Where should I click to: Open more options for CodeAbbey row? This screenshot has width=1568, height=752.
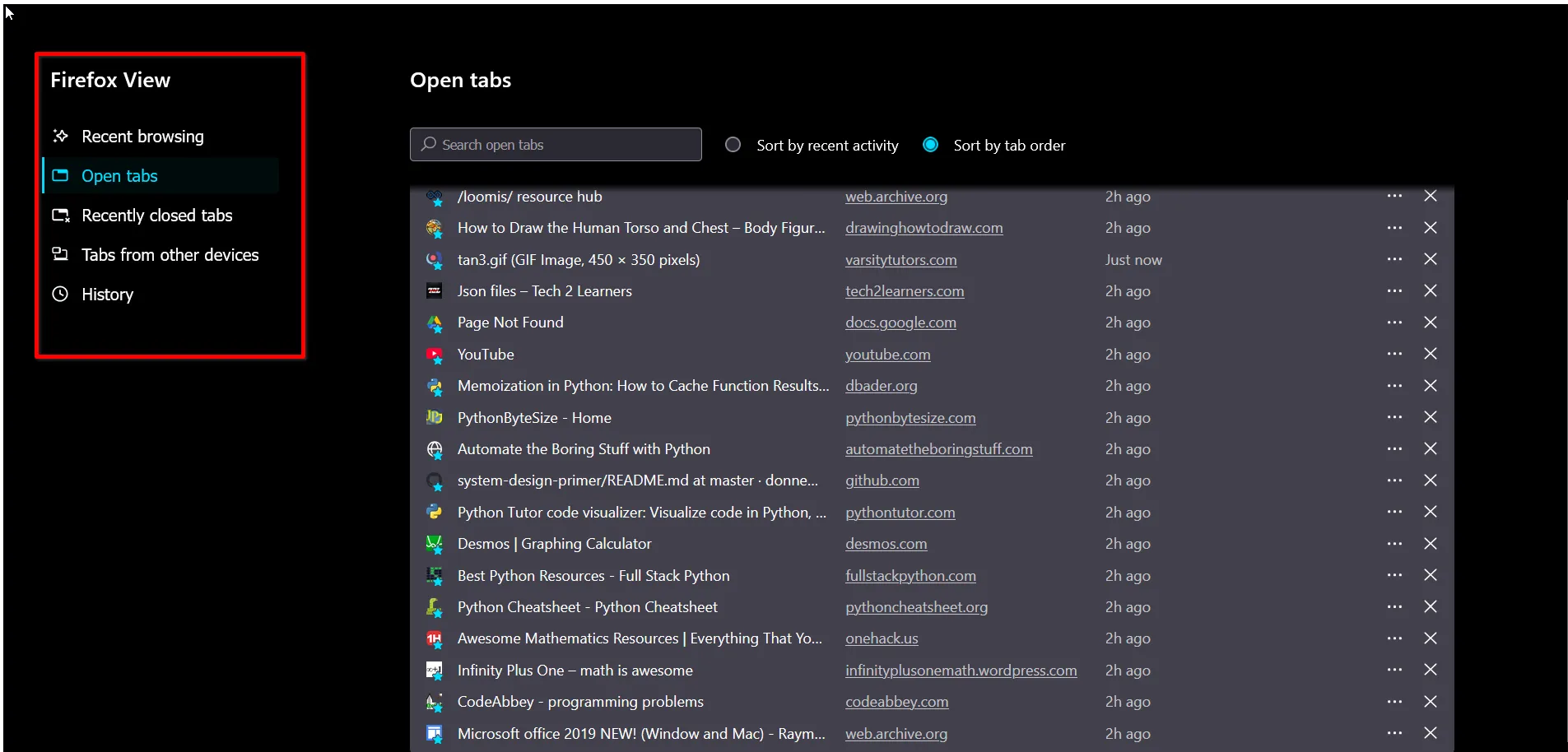click(x=1394, y=701)
